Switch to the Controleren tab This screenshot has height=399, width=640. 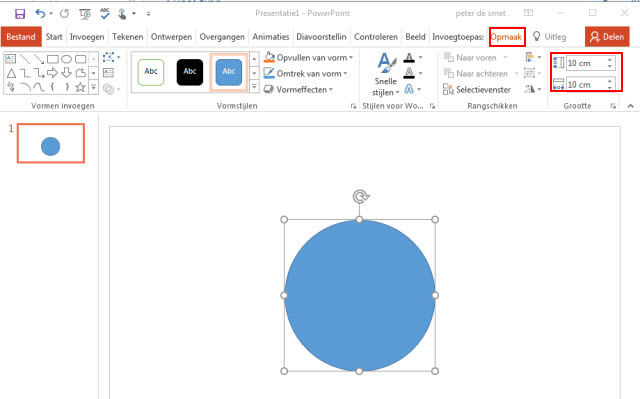coord(376,37)
